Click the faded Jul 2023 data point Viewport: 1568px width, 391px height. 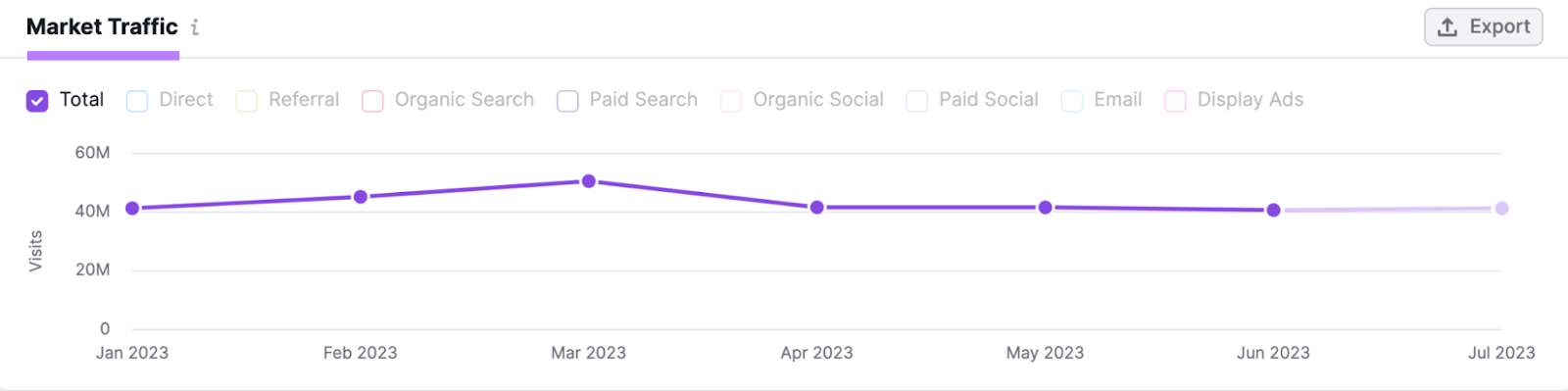(1501, 208)
